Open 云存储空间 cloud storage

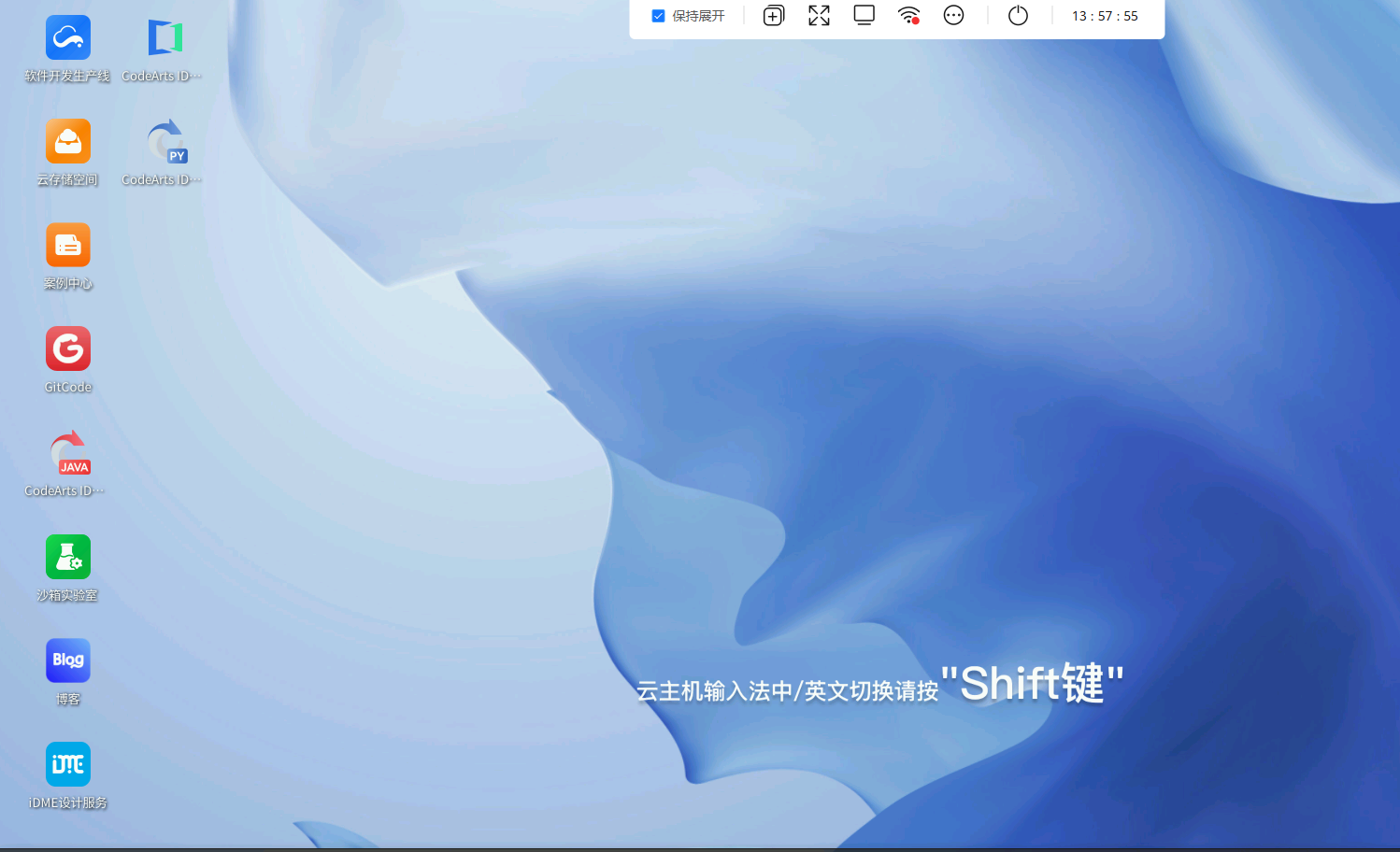coord(68,141)
